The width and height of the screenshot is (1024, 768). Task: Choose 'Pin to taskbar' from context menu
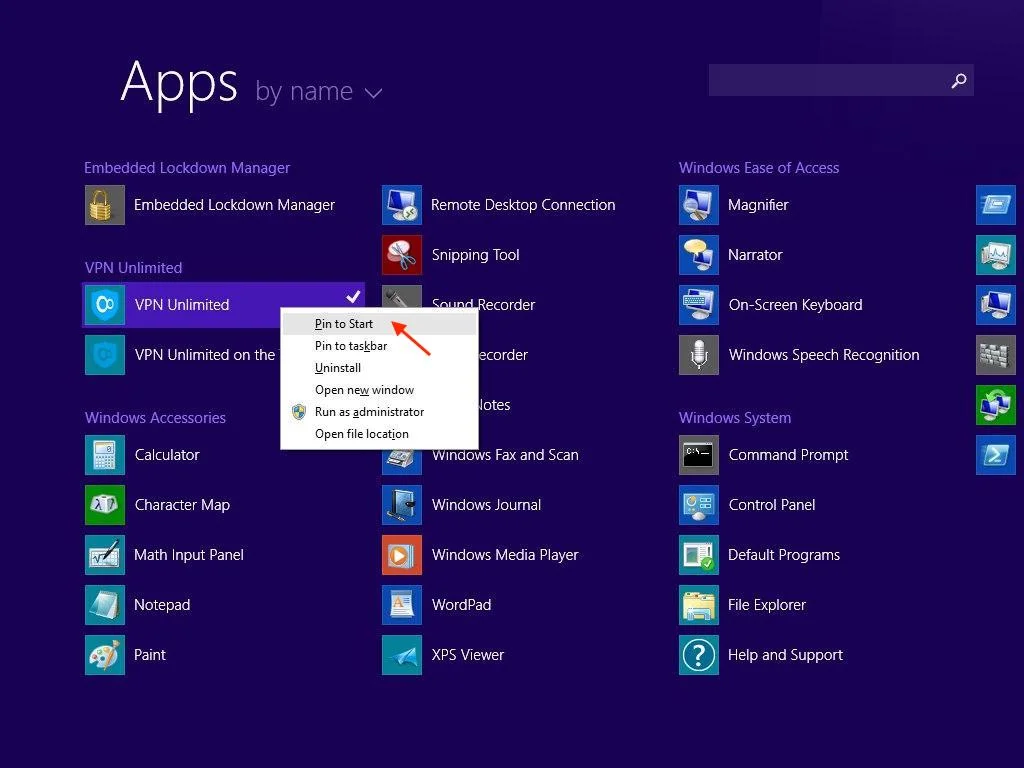coord(351,346)
